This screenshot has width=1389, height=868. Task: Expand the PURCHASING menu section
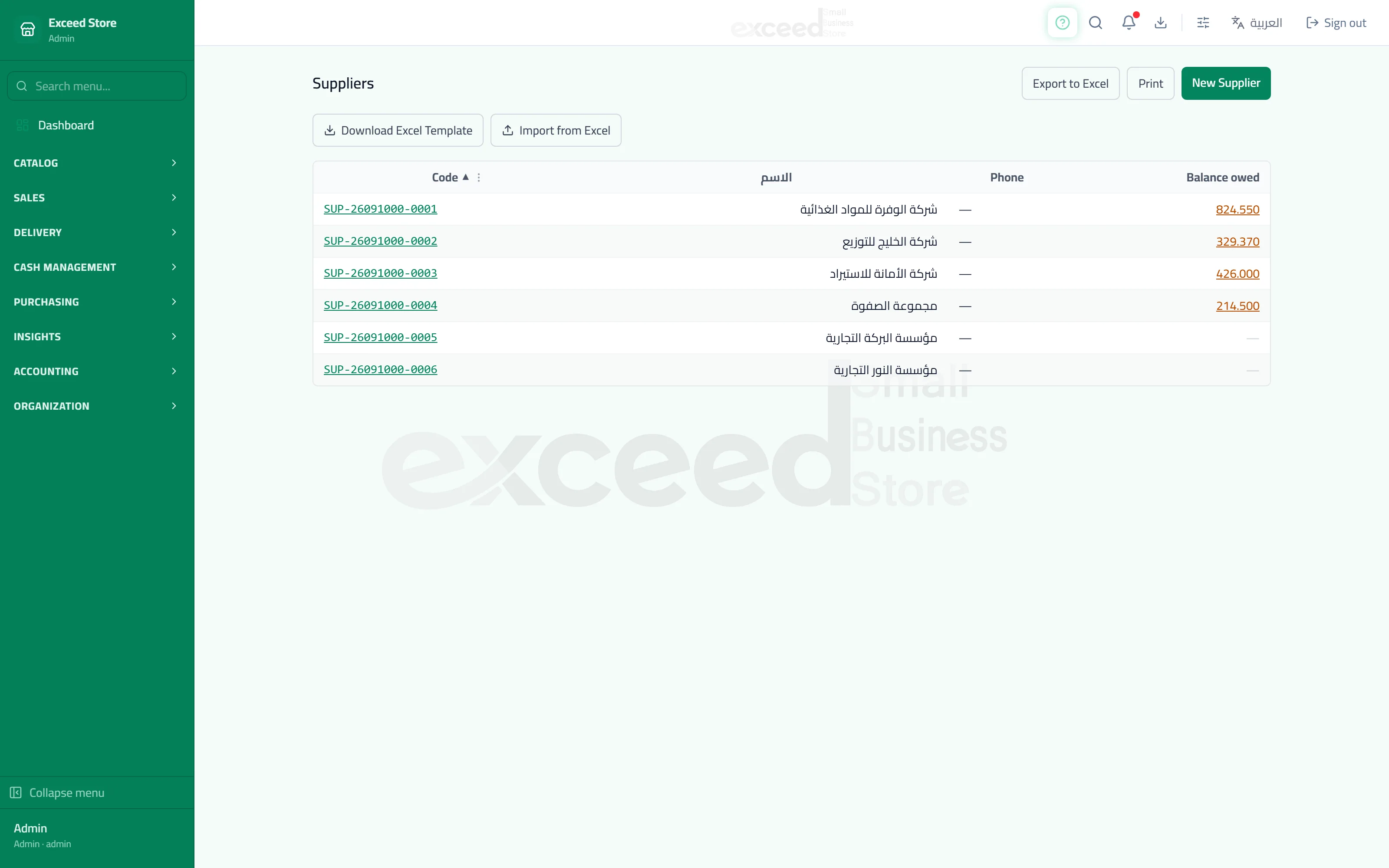point(96,302)
